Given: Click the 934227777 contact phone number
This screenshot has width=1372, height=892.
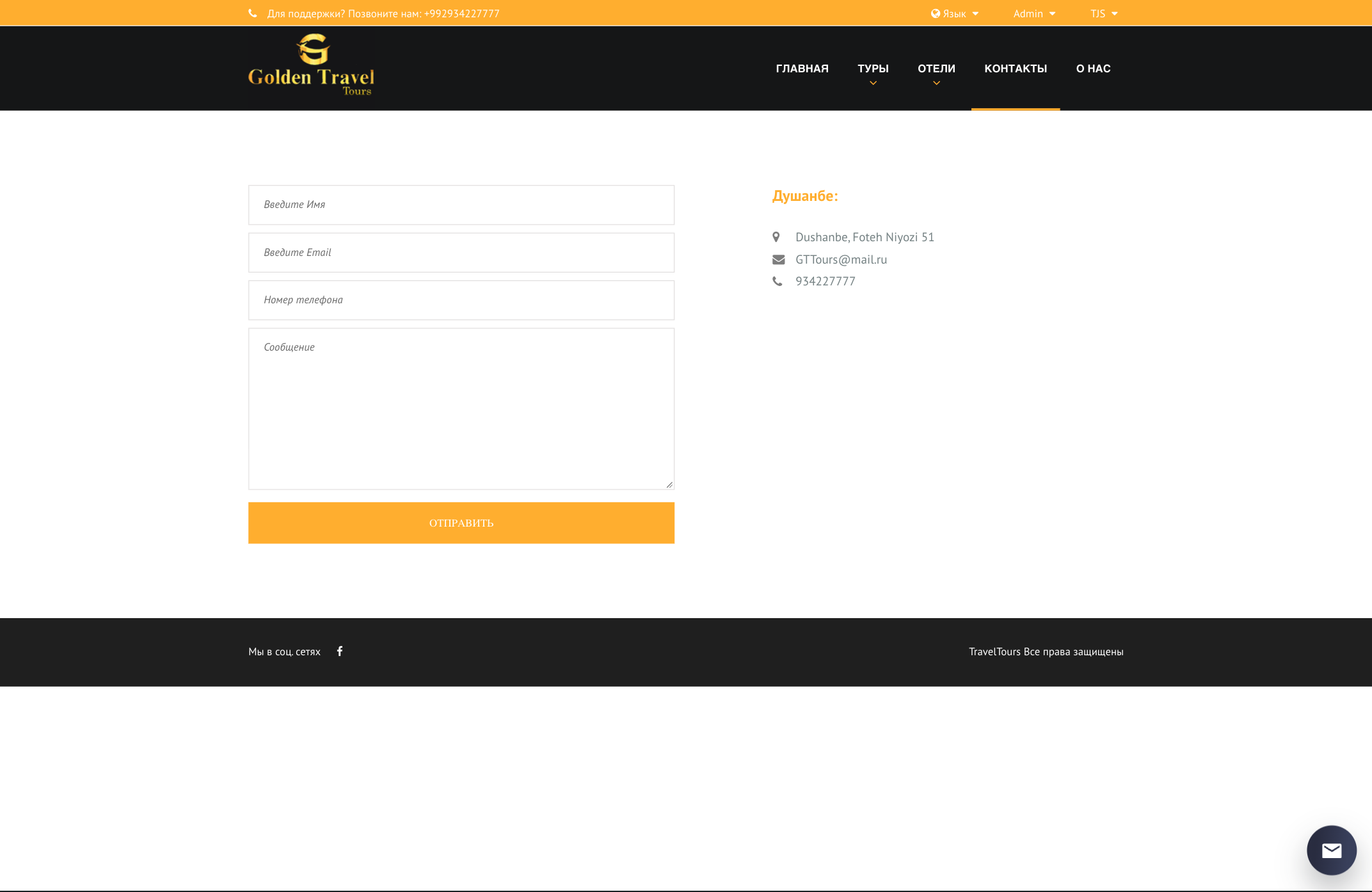Looking at the screenshot, I should tap(826, 282).
